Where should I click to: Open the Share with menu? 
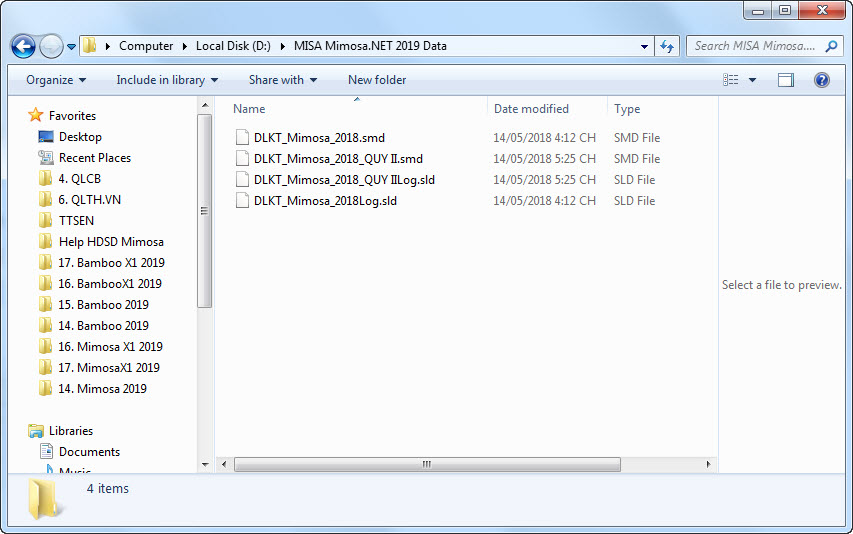[x=283, y=80]
